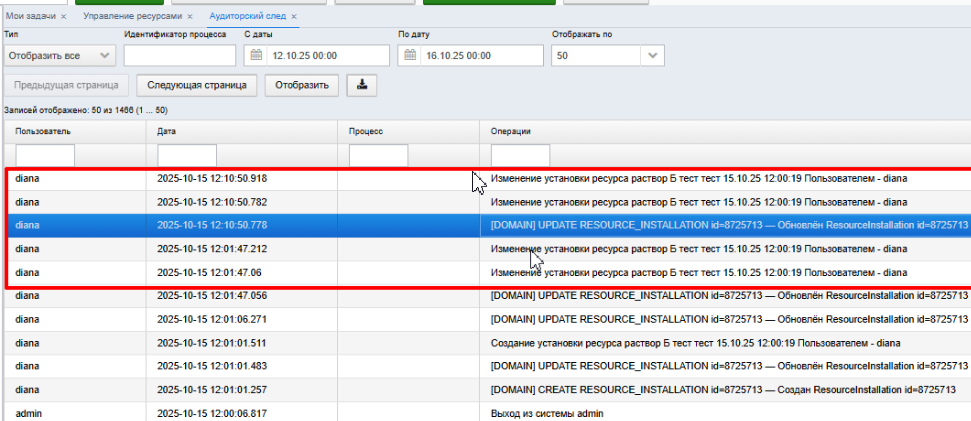Close the 'Аудиторский след' tab
Image resolution: width=971 pixels, height=421 pixels.
coord(294,17)
